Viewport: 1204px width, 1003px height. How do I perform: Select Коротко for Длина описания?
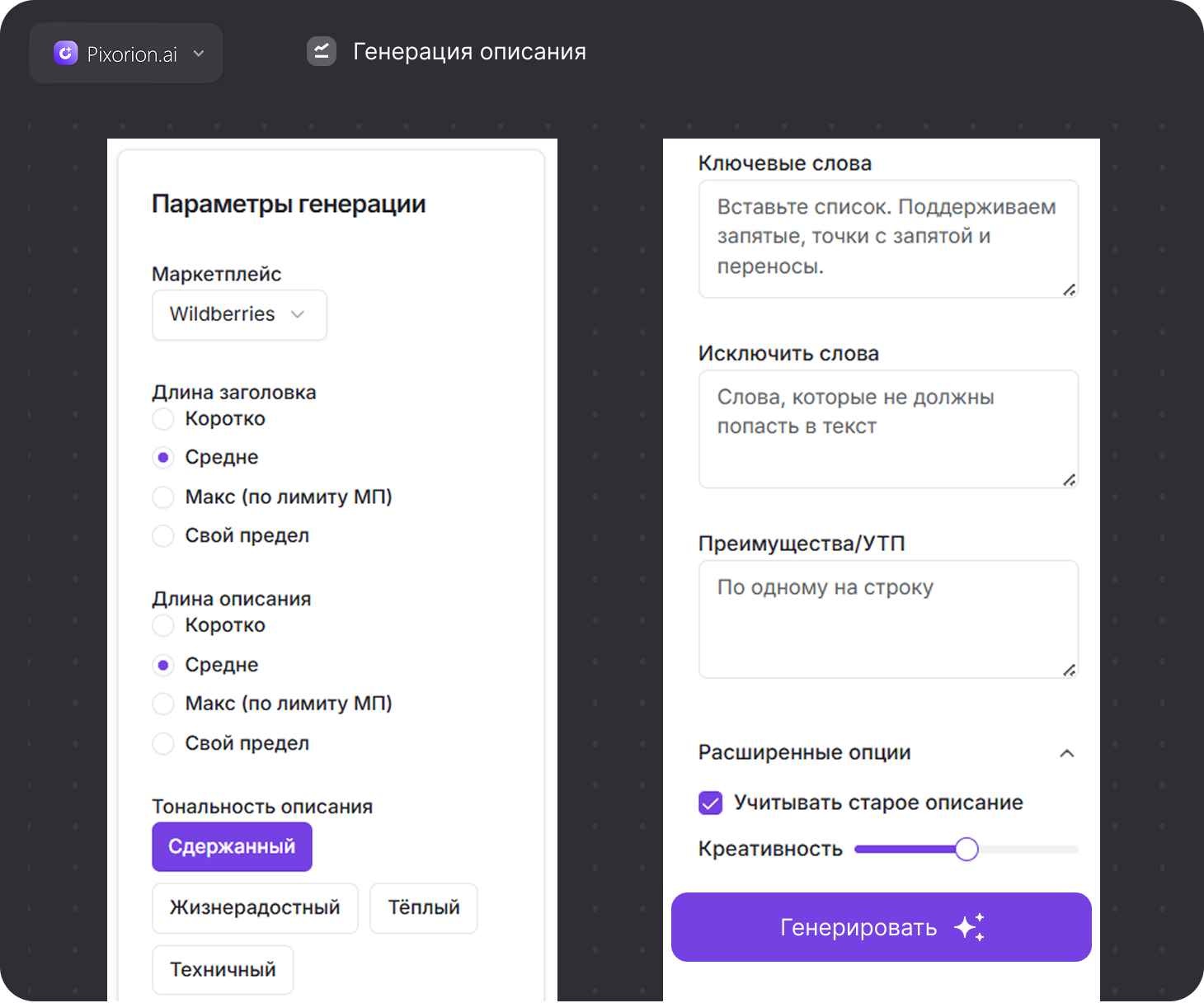click(x=163, y=625)
